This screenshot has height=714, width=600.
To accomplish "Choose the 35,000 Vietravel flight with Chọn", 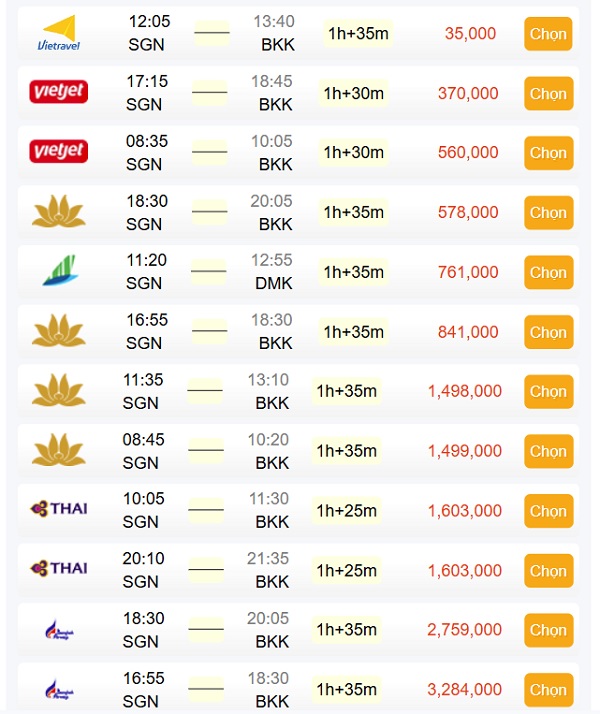I will pyautogui.click(x=548, y=34).
